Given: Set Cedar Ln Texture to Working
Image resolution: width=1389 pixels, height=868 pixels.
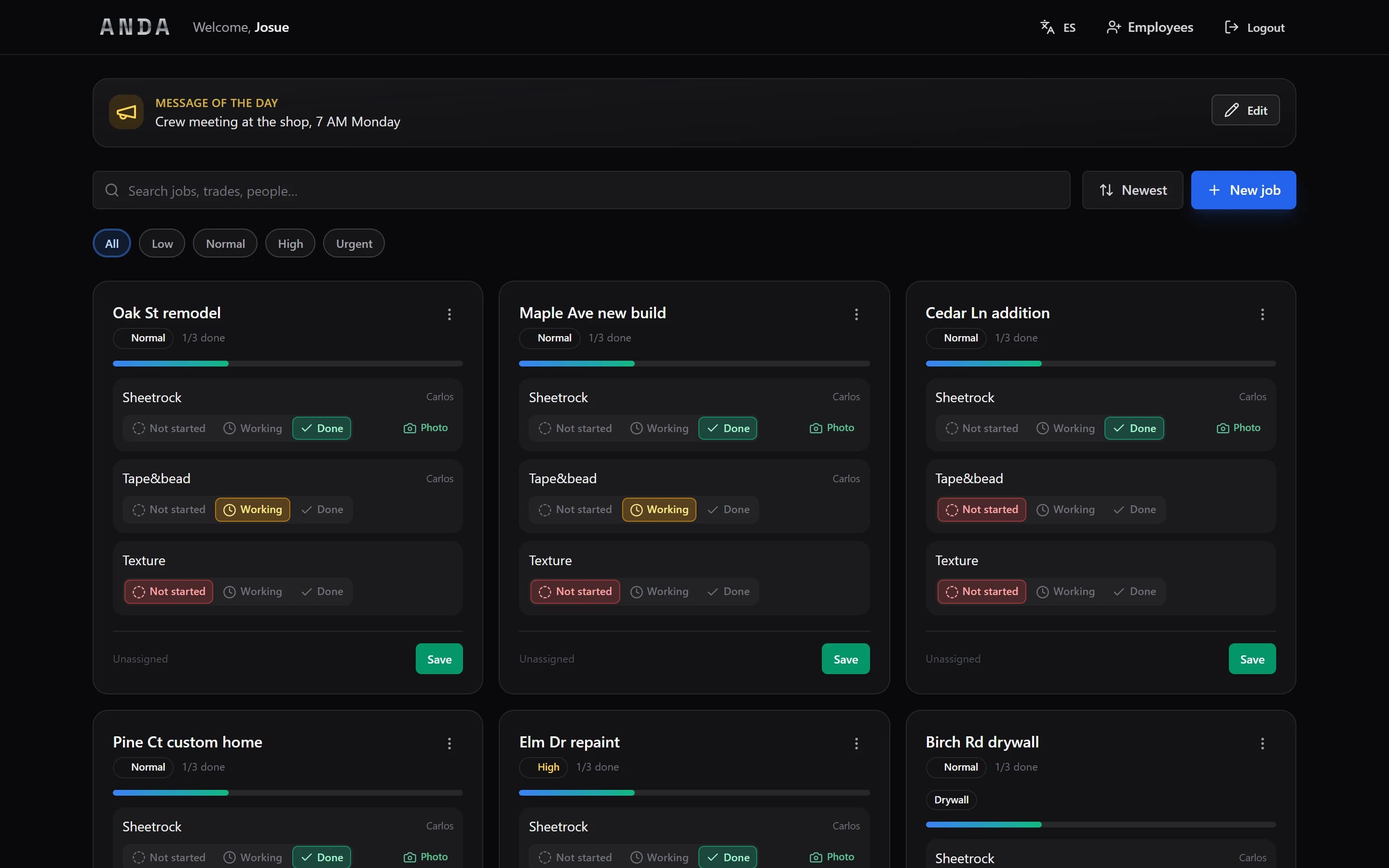Looking at the screenshot, I should [1066, 591].
